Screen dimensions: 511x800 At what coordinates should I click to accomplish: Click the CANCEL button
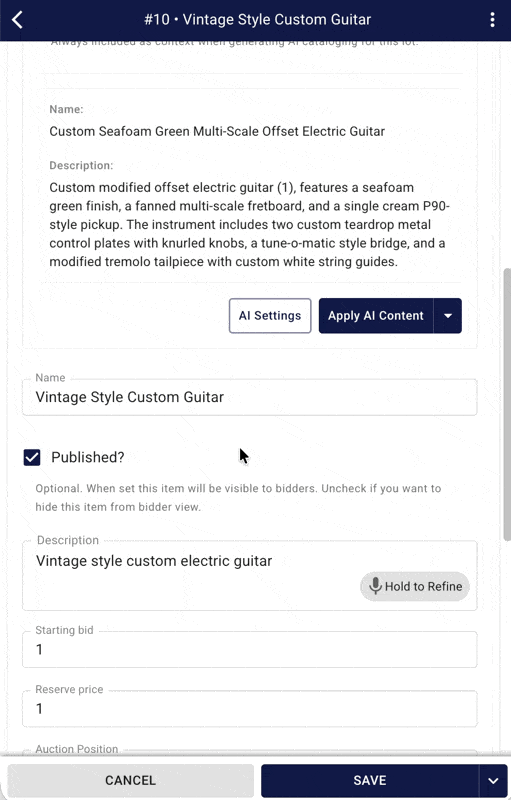tap(130, 780)
